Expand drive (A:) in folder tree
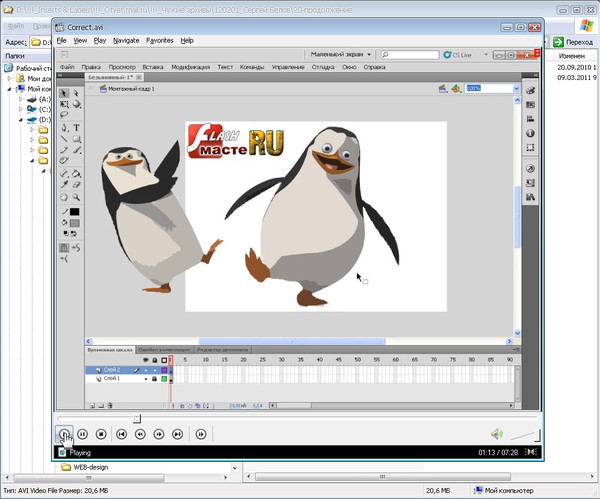Viewport: 600px width, 499px height. (x=21, y=99)
